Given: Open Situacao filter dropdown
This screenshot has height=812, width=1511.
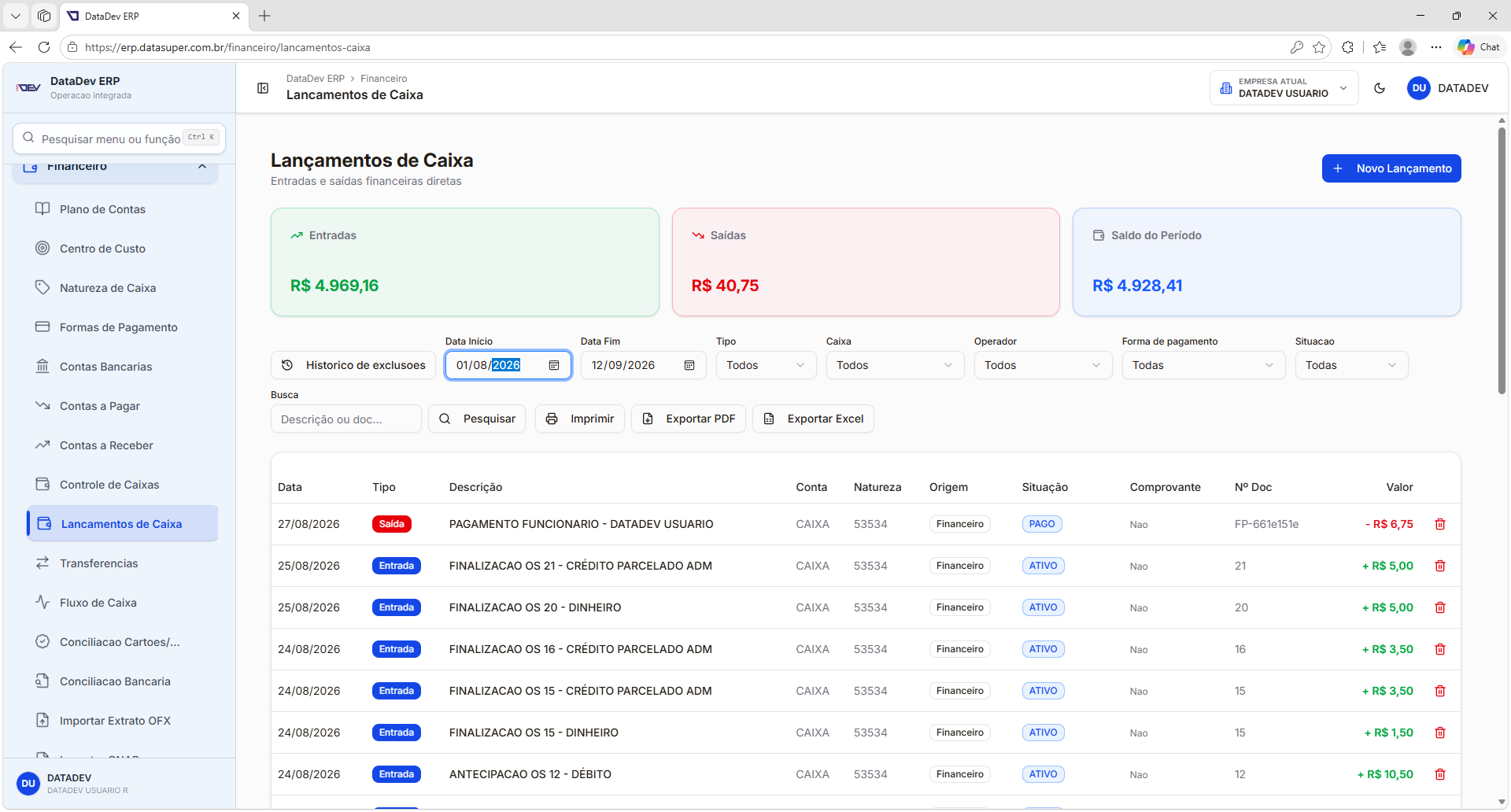Looking at the screenshot, I should click(x=1351, y=365).
